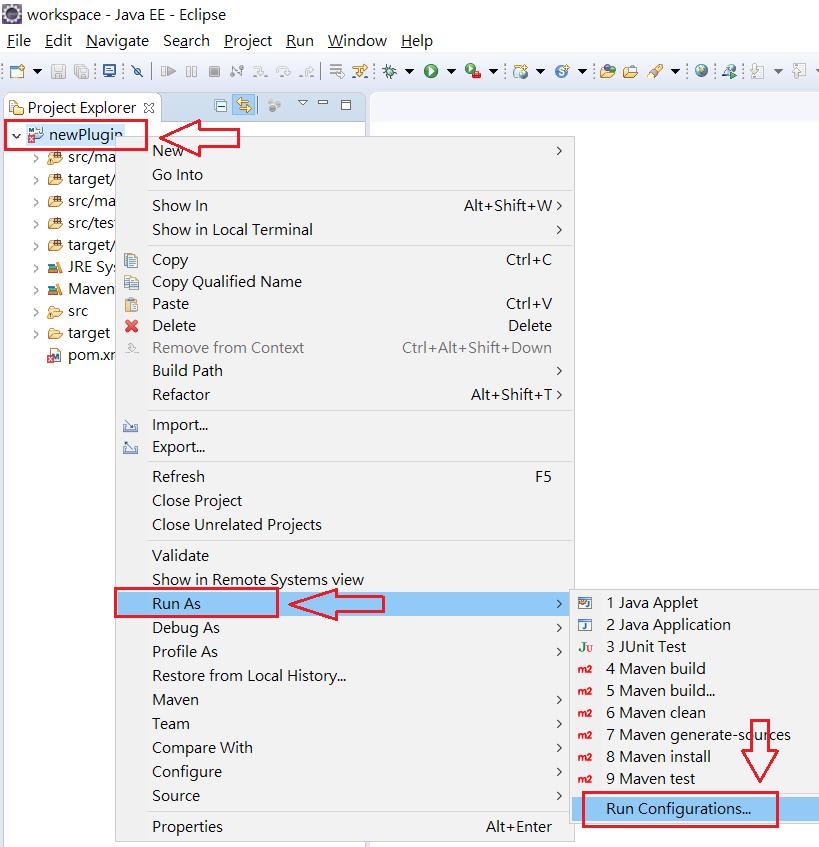The image size is (819, 847).
Task: Toggle Link with Editor in Project Explorer
Action: [x=244, y=105]
